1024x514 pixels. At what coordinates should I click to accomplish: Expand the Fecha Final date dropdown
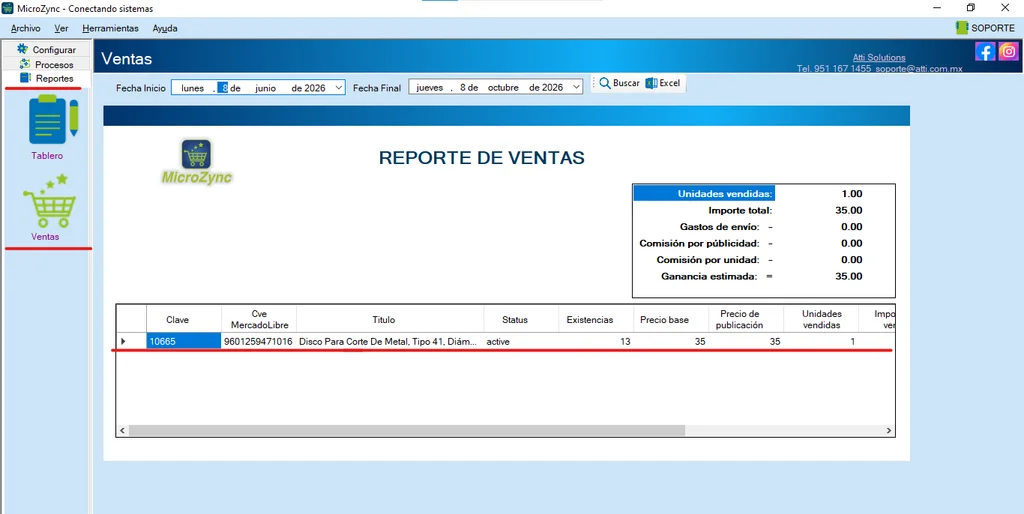coord(576,88)
